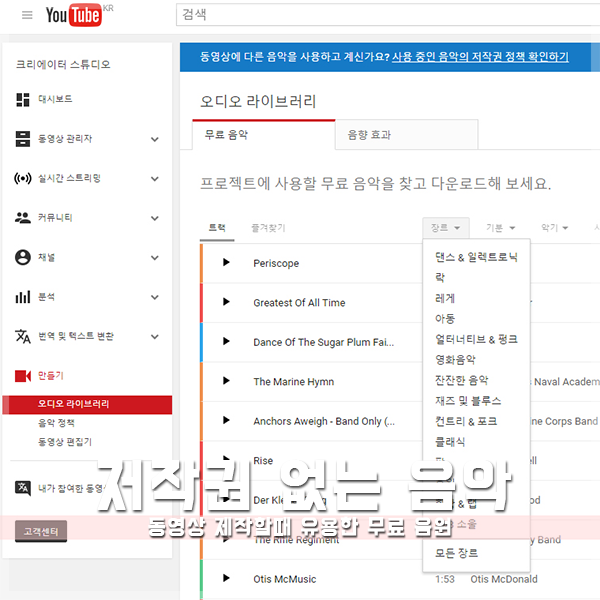This screenshot has height=600, width=600.
Task: Select the 트랙 tracks tab
Action: 217,228
